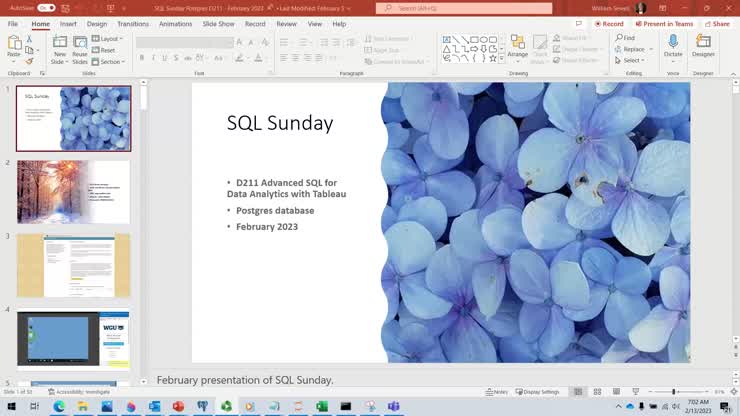Click the Reset slide button
740x416 pixels.
(x=103, y=50)
